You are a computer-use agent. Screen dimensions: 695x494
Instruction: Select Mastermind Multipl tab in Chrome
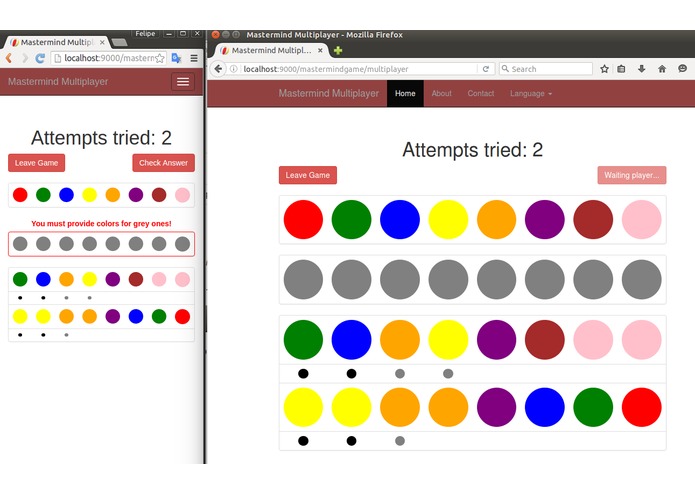[x=56, y=42]
